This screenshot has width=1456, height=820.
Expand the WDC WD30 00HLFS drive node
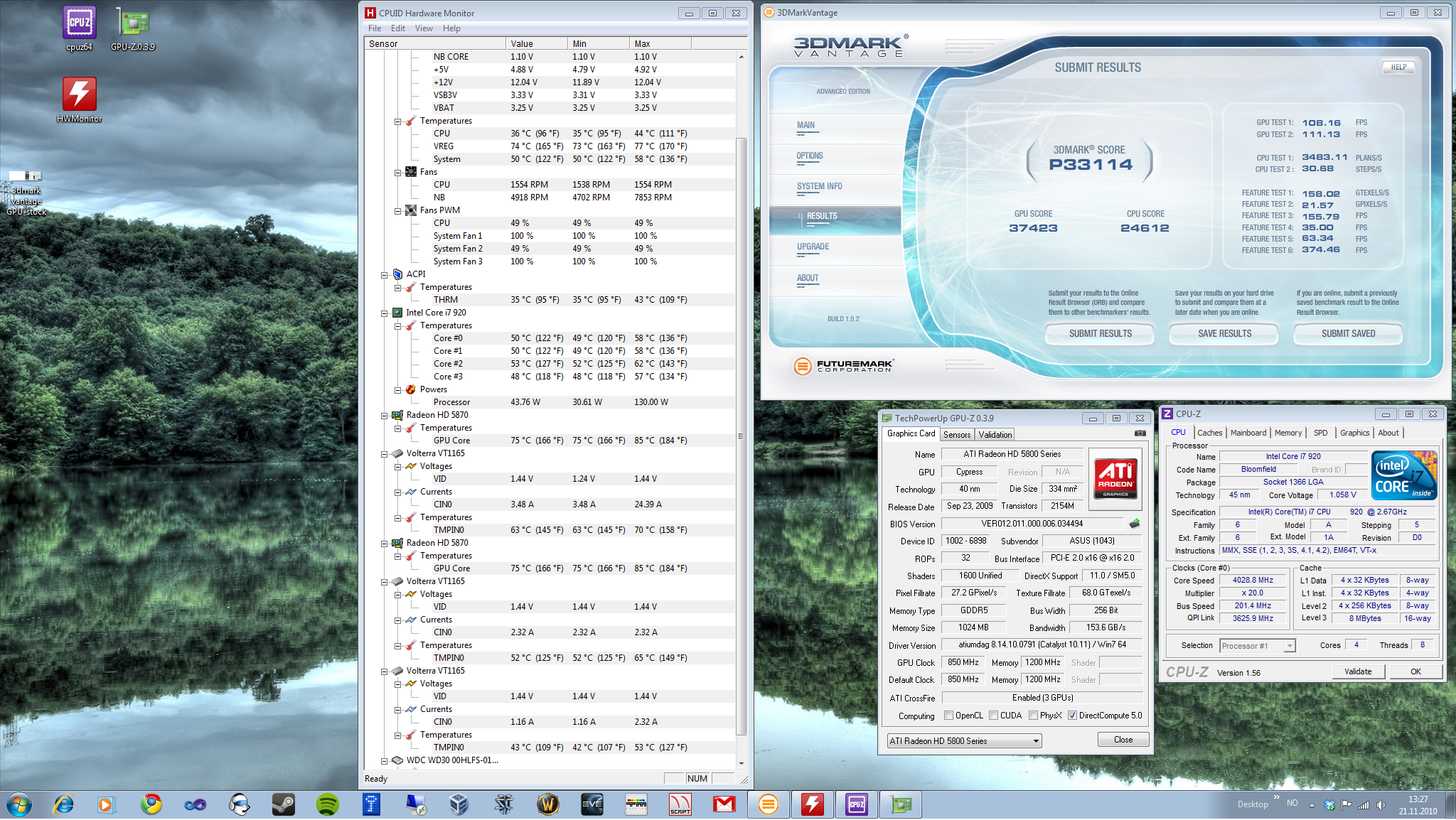tap(385, 760)
